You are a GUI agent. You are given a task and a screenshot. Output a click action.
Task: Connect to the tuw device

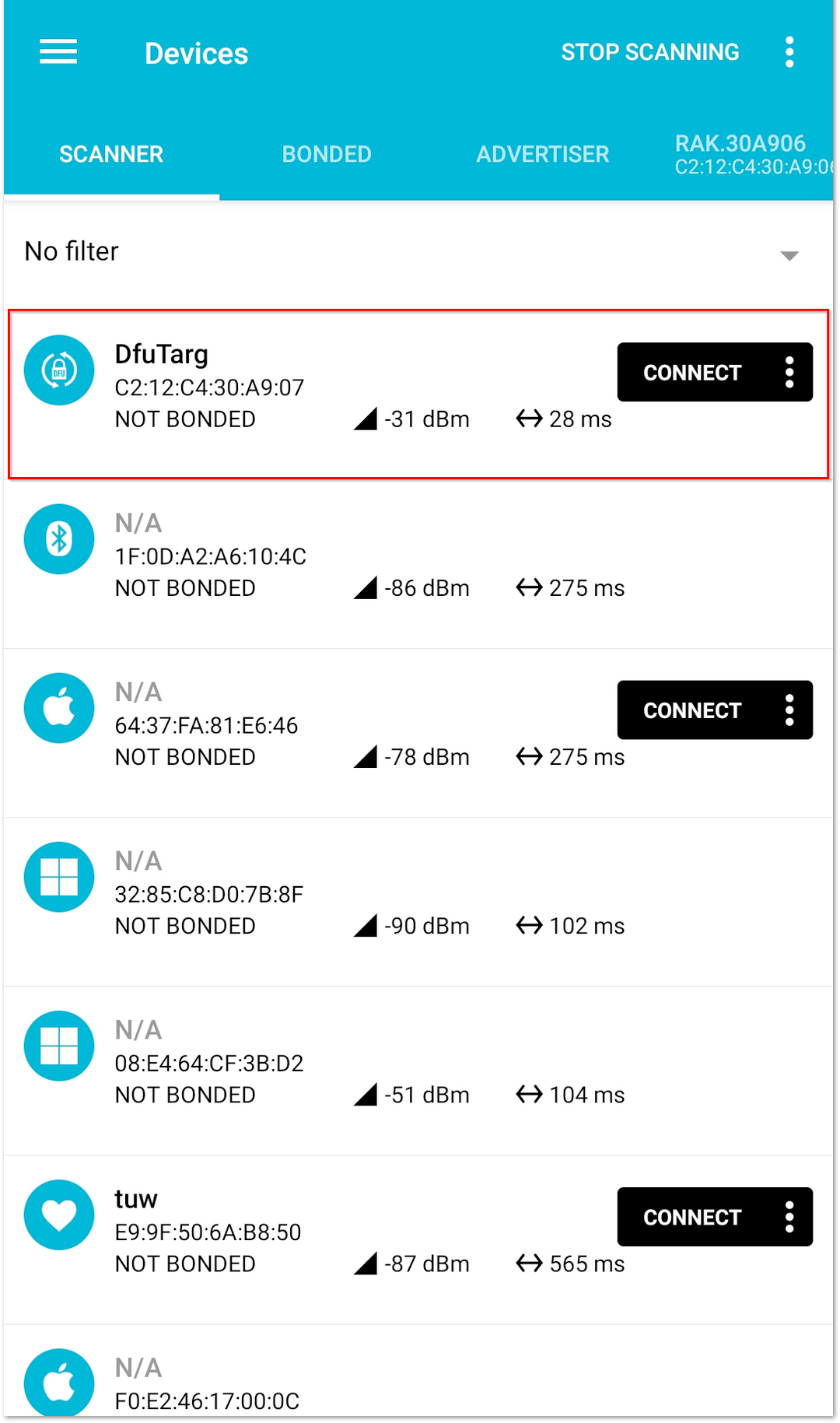(x=691, y=1217)
